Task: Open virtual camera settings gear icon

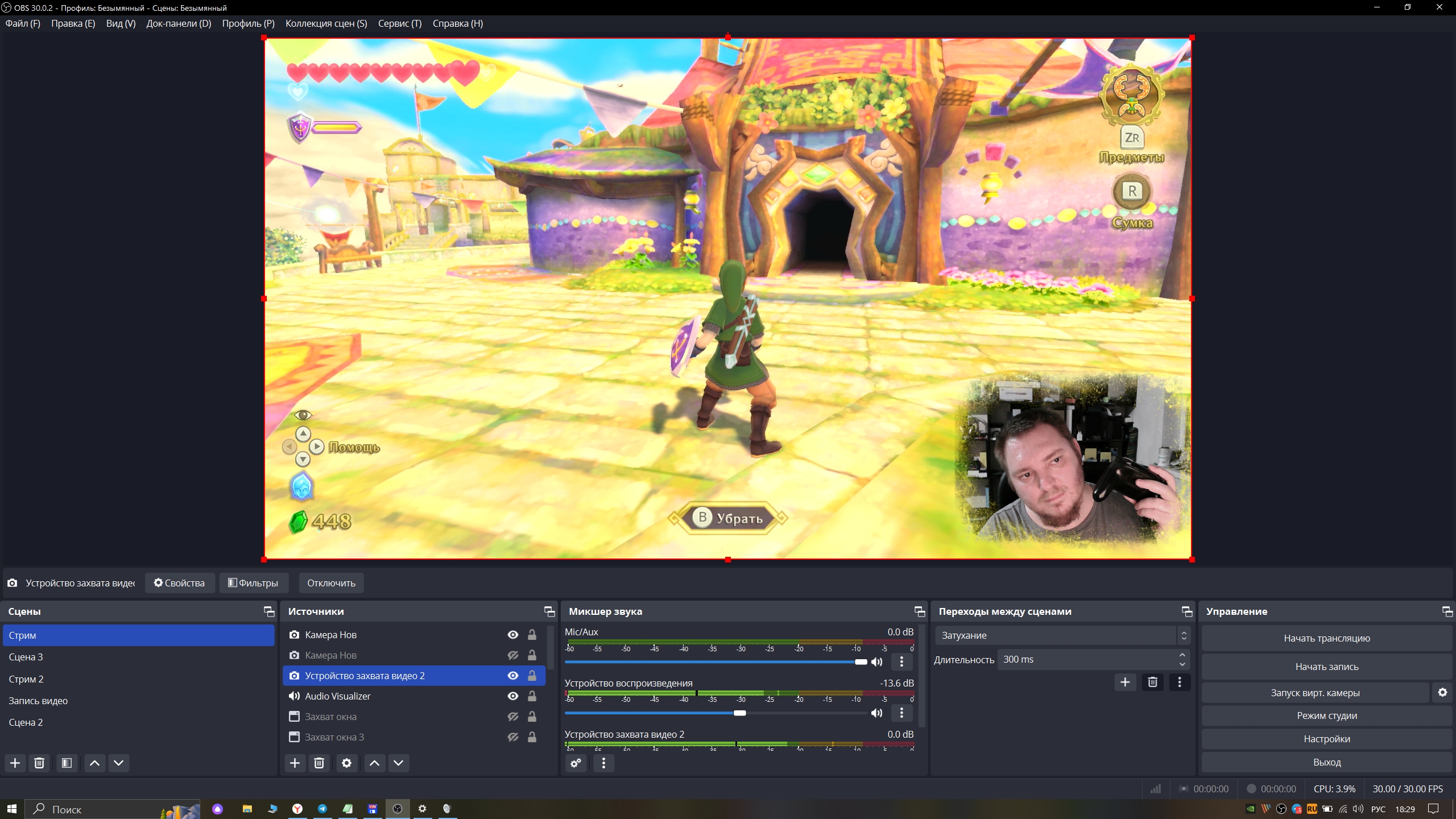Action: tap(1442, 692)
